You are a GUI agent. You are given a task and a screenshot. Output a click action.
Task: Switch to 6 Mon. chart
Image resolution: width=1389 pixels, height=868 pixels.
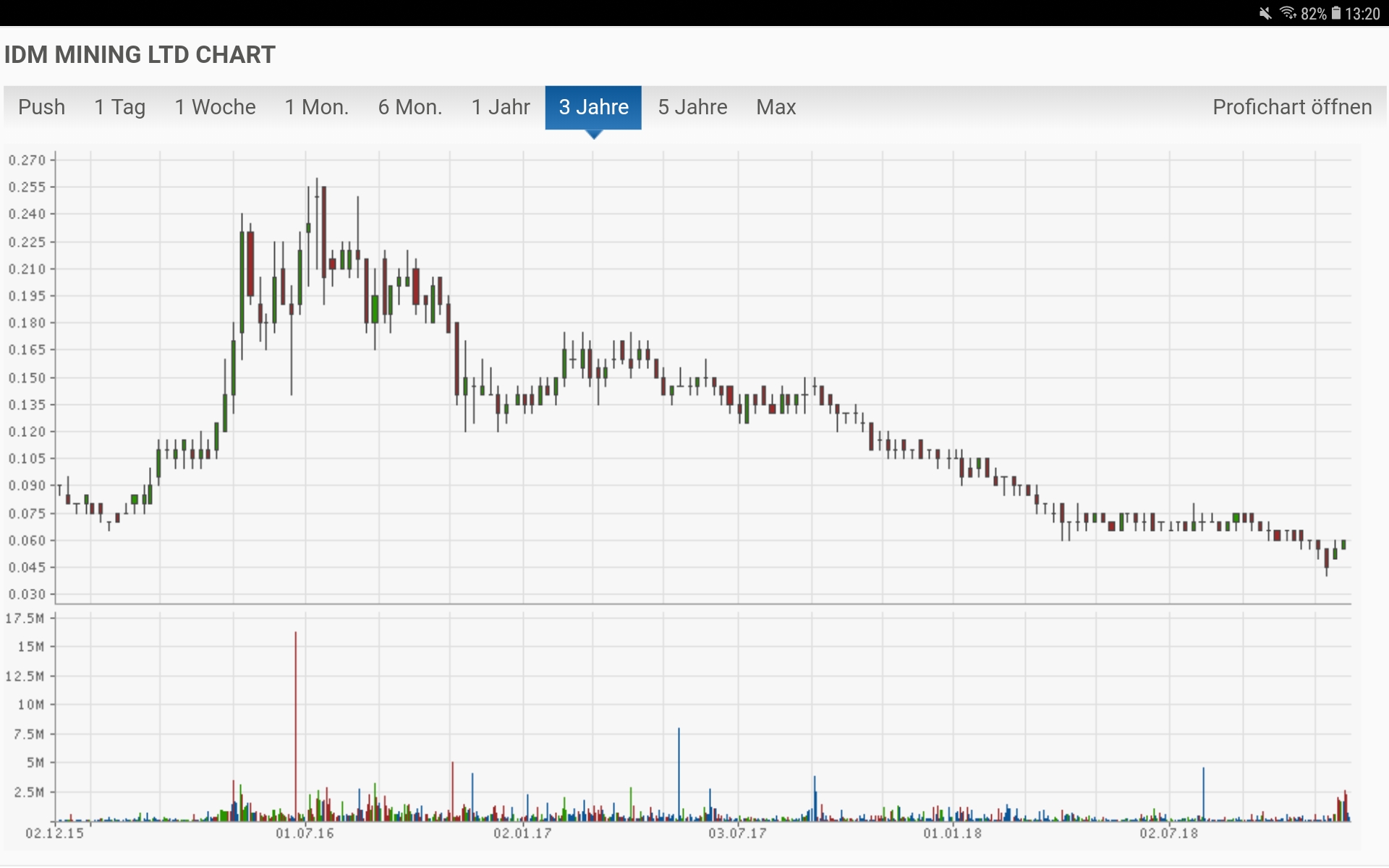409,107
